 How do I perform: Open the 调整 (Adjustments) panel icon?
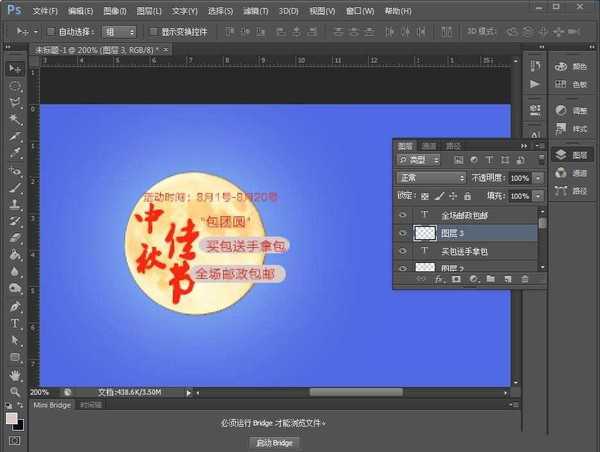[572, 110]
